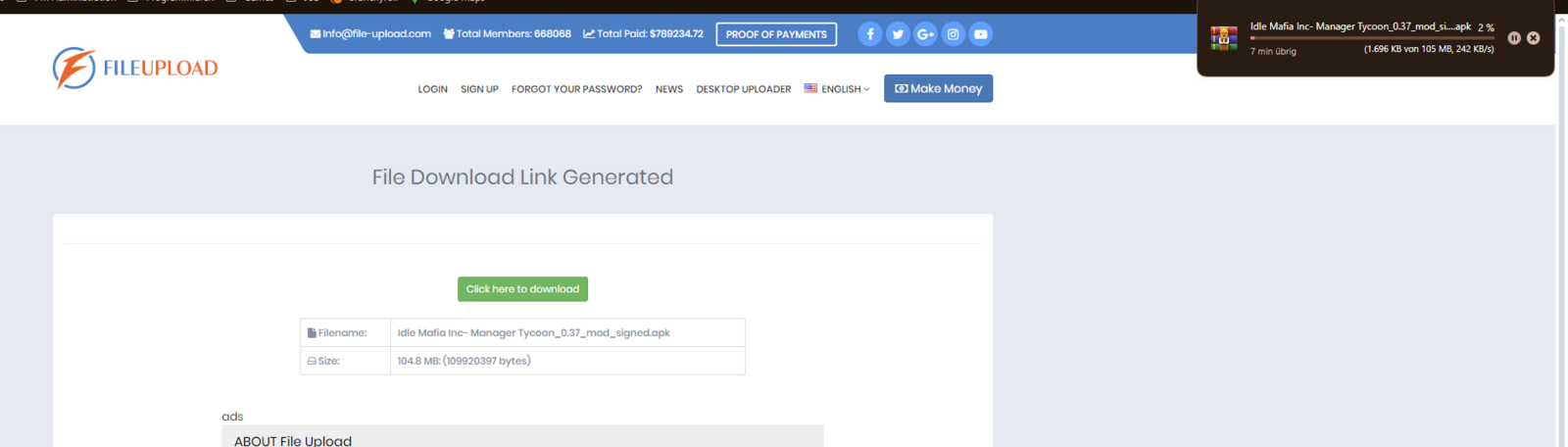
Task: Cancel the Idle Mafia download
Action: click(1533, 38)
